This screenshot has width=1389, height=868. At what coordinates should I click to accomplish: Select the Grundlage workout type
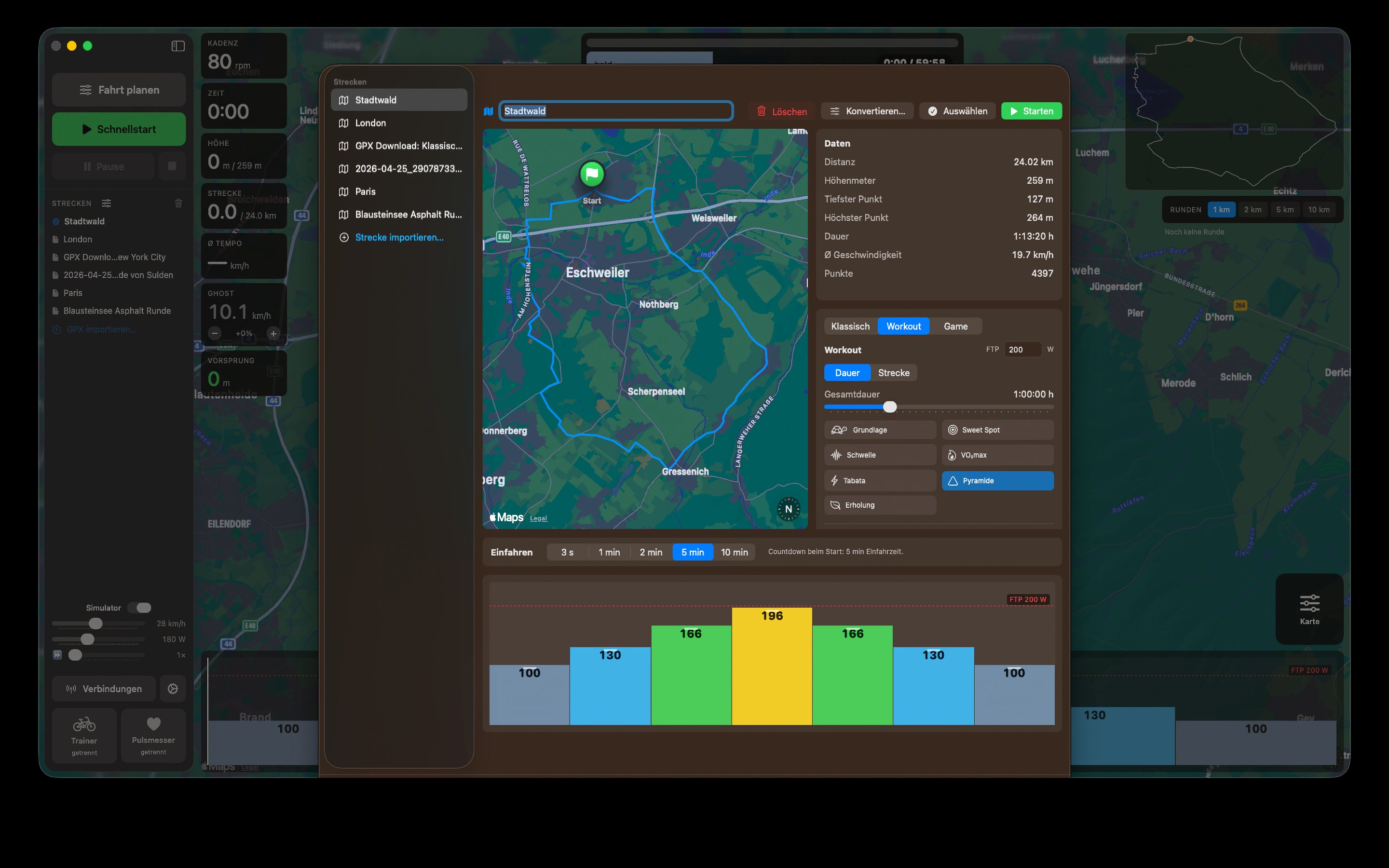coord(880,430)
